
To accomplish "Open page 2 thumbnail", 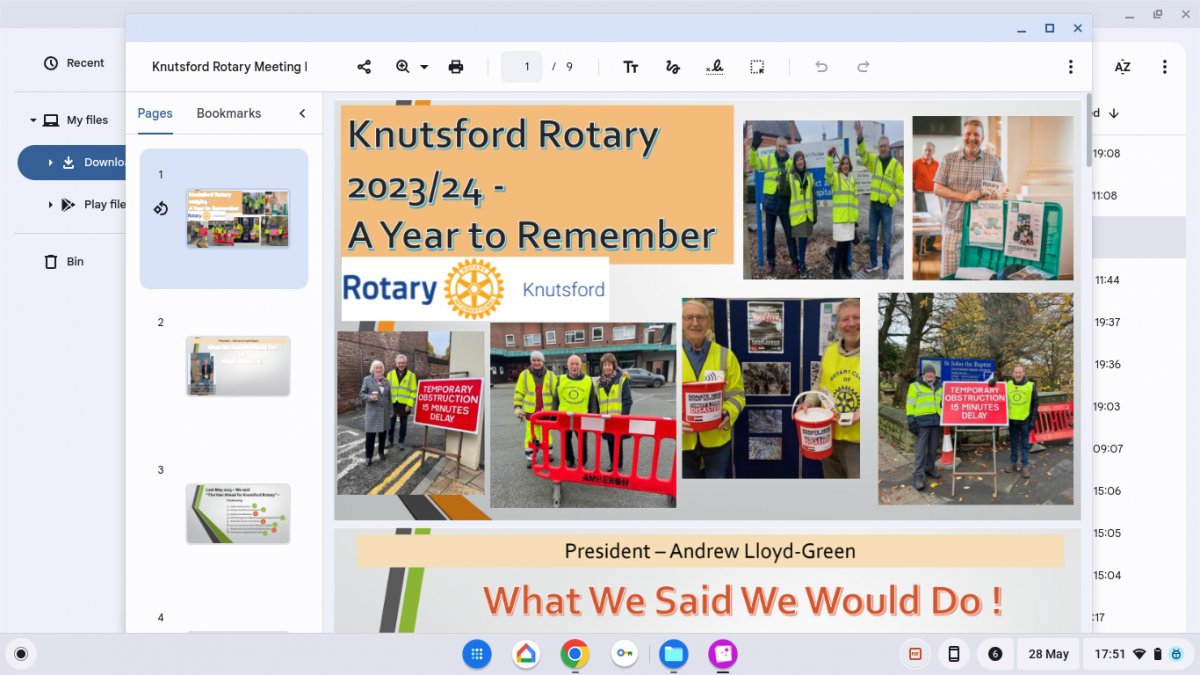I will [x=238, y=366].
